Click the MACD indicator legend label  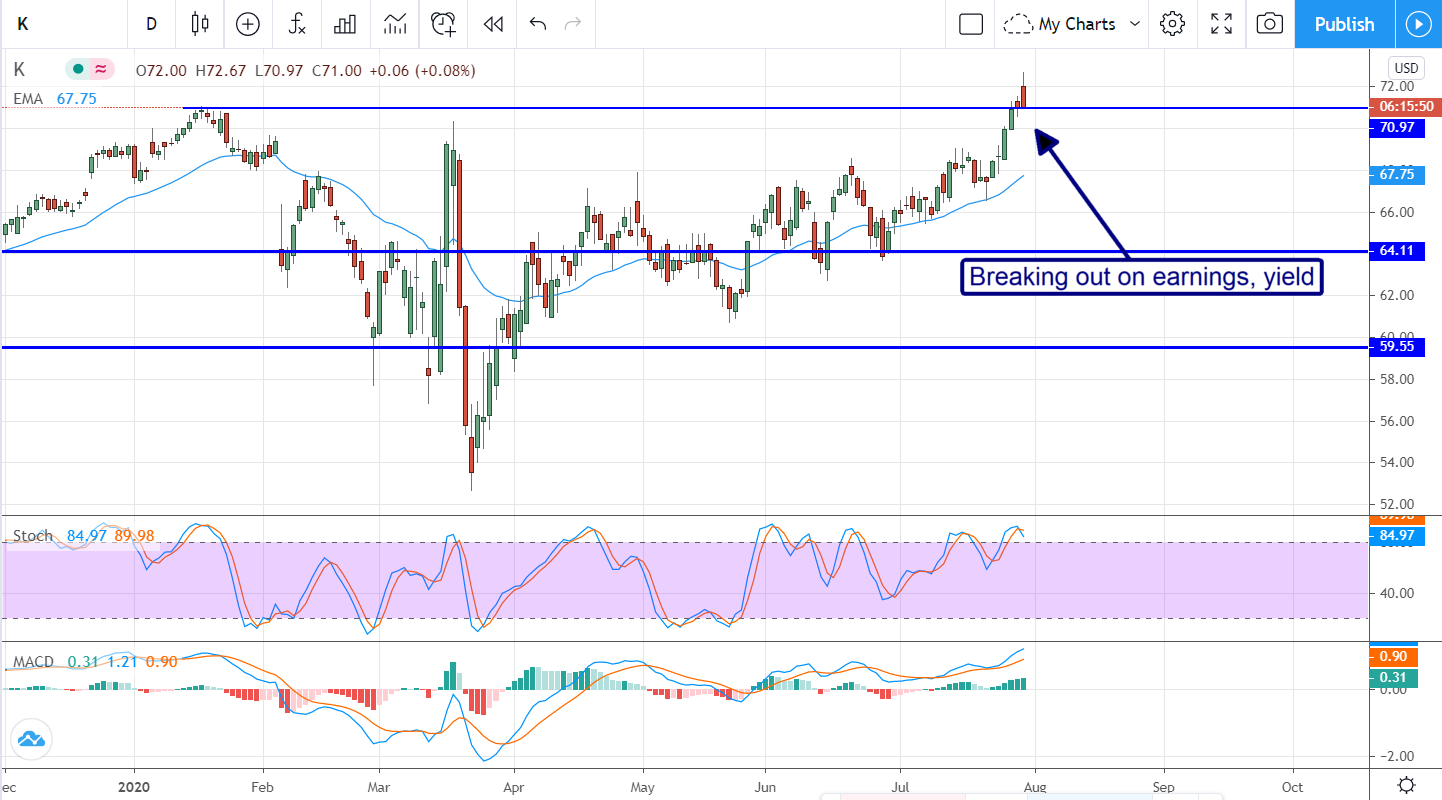[x=34, y=662]
